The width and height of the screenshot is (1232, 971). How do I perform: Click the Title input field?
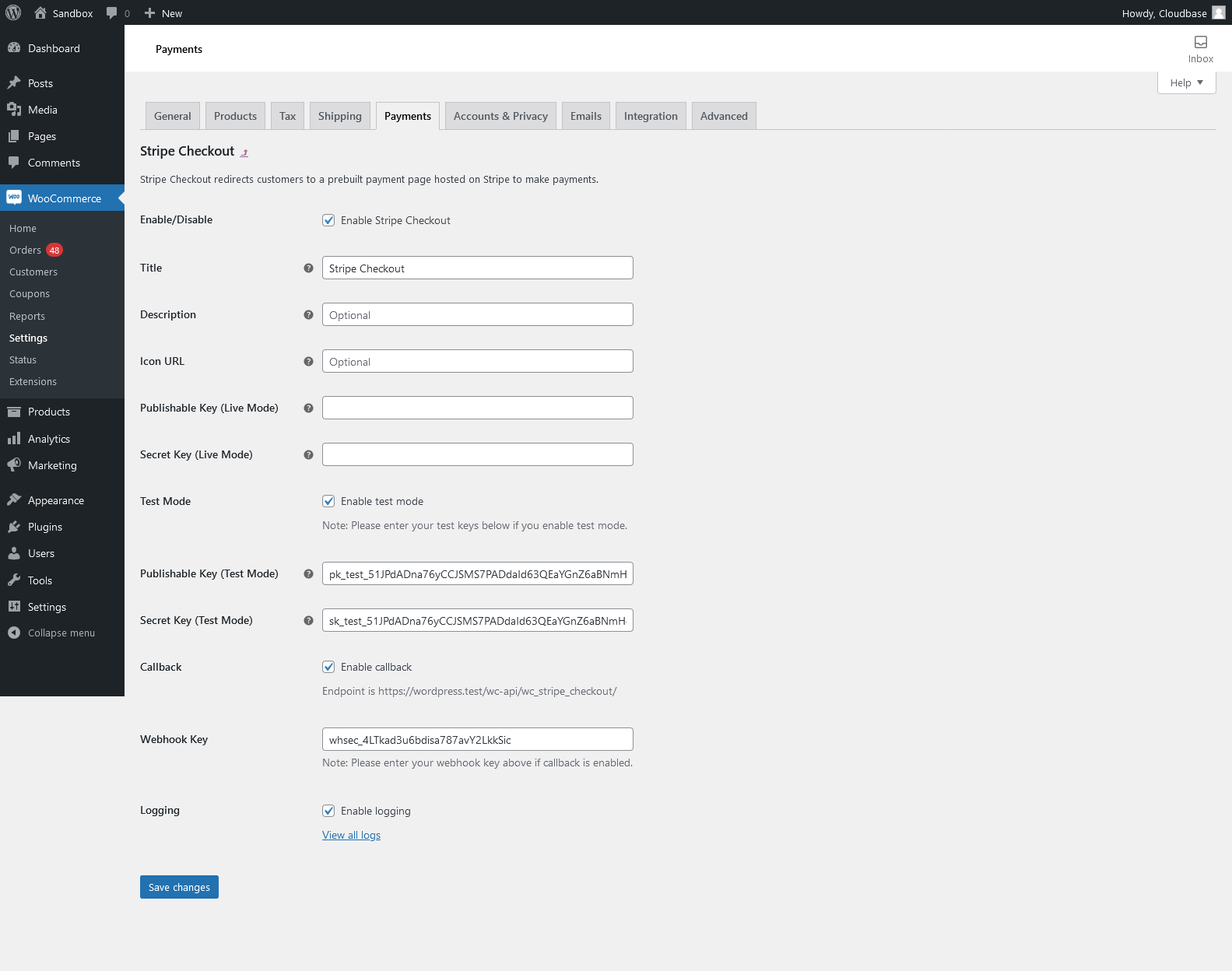tap(478, 268)
